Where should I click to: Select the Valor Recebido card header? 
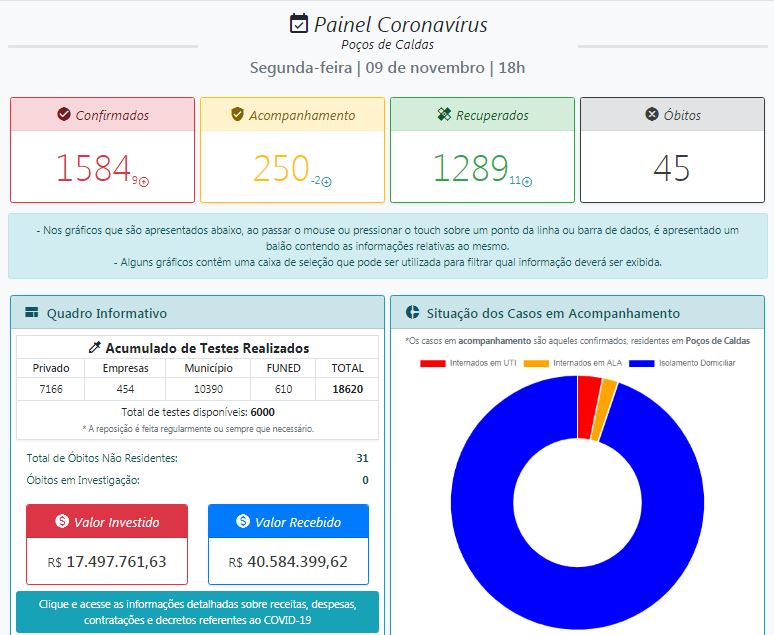pyautogui.click(x=288, y=521)
